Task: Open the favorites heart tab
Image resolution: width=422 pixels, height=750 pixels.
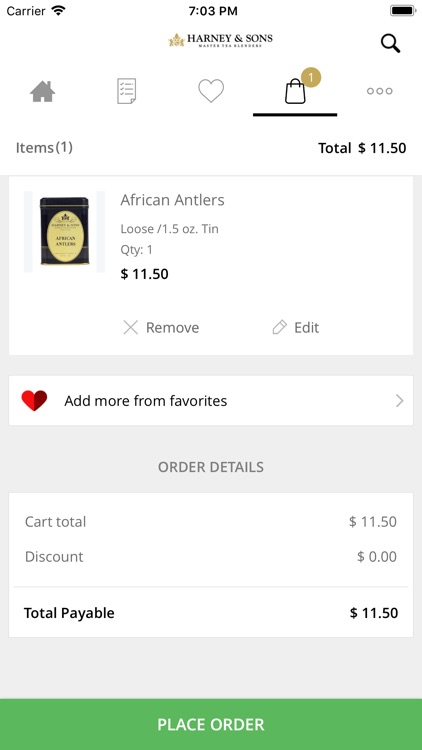Action: (211, 91)
